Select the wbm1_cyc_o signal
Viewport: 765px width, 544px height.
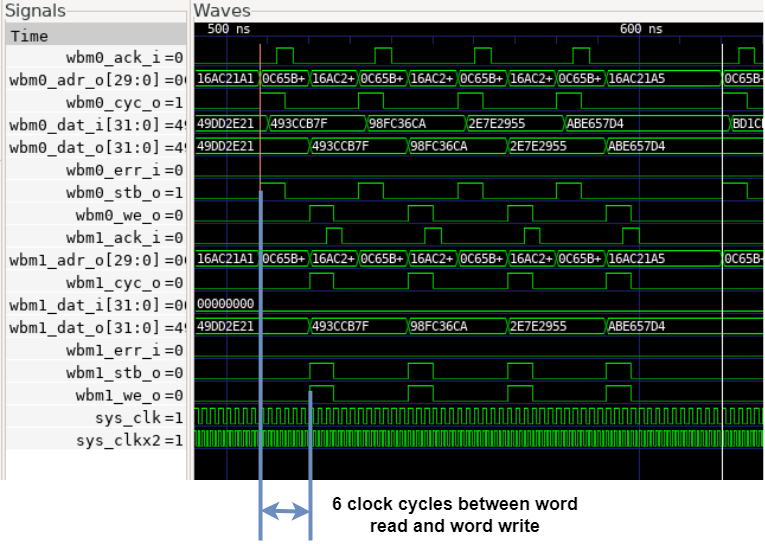pyautogui.click(x=96, y=282)
